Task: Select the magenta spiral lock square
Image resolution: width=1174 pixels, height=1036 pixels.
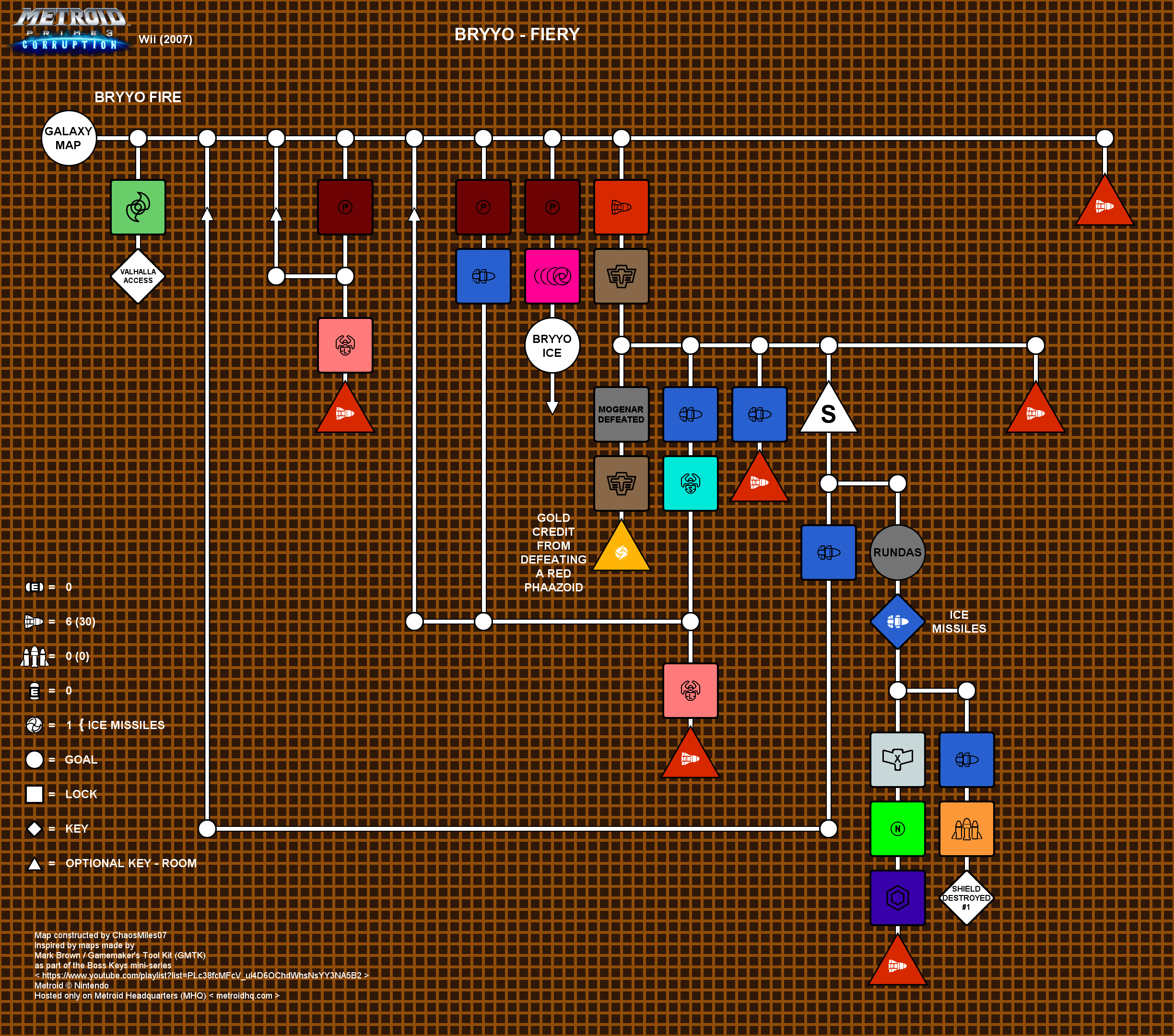Action: click(552, 276)
